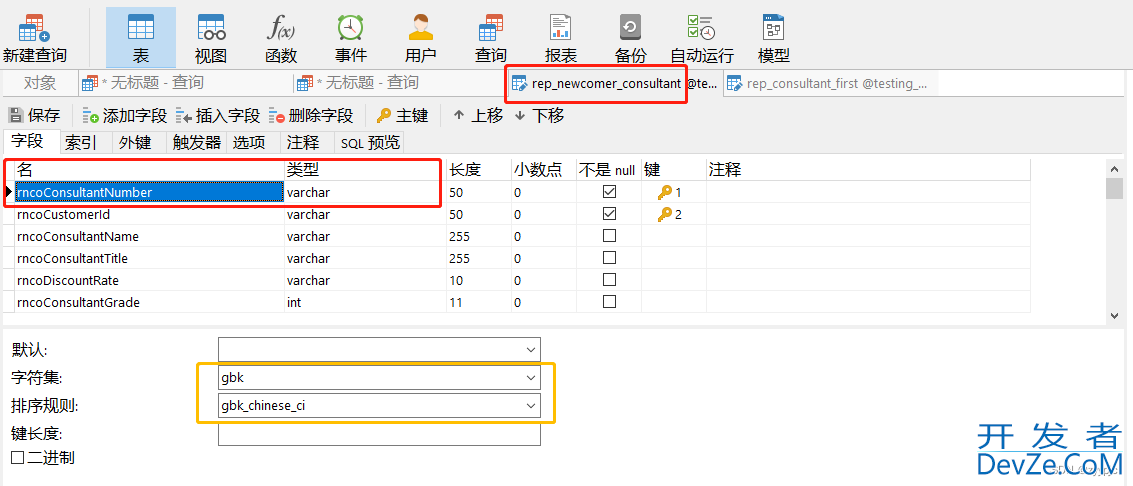Select the rncoConsultantTitle field name

tap(149, 258)
